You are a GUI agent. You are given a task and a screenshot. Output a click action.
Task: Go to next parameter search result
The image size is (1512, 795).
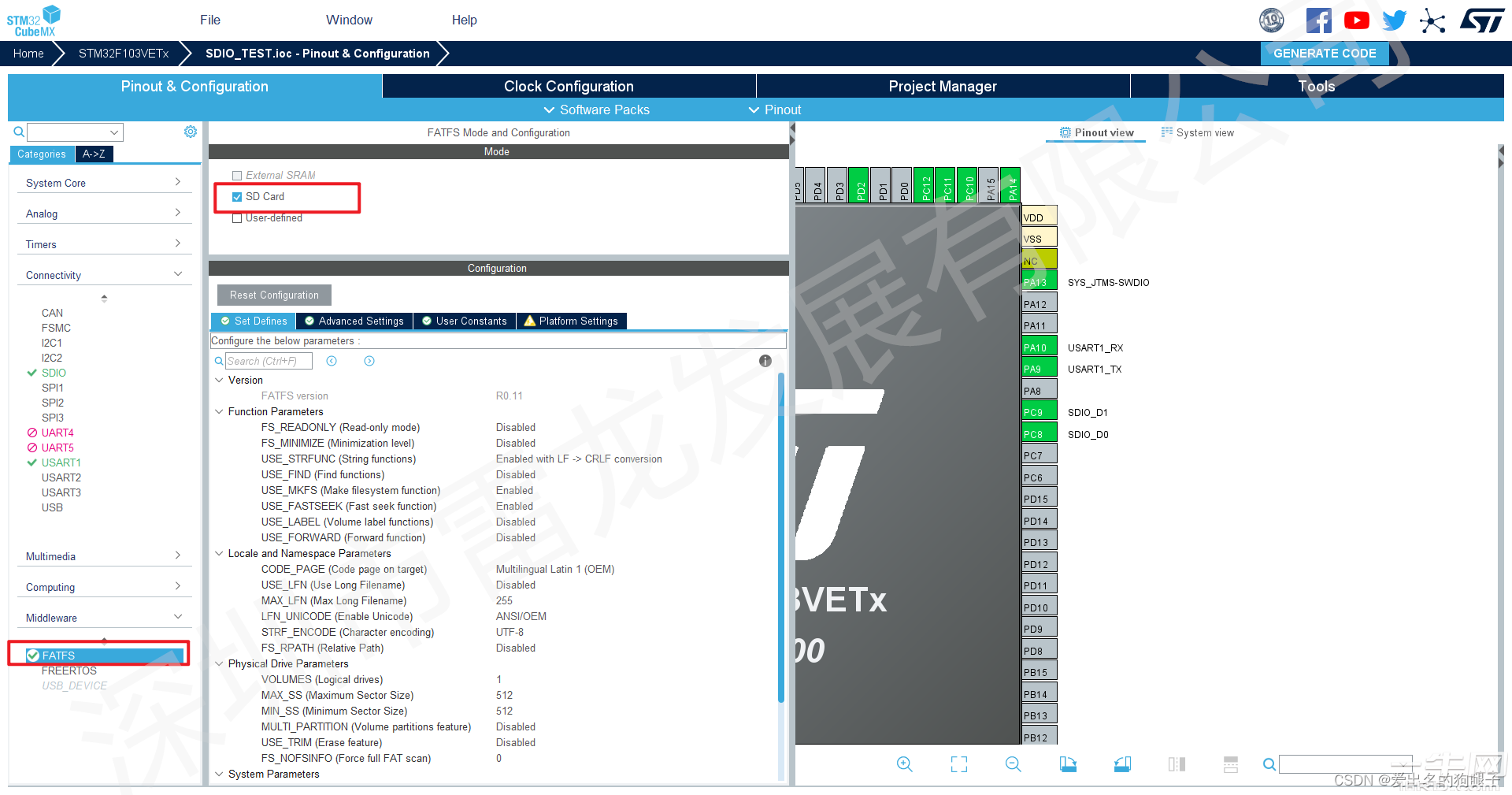tap(369, 361)
